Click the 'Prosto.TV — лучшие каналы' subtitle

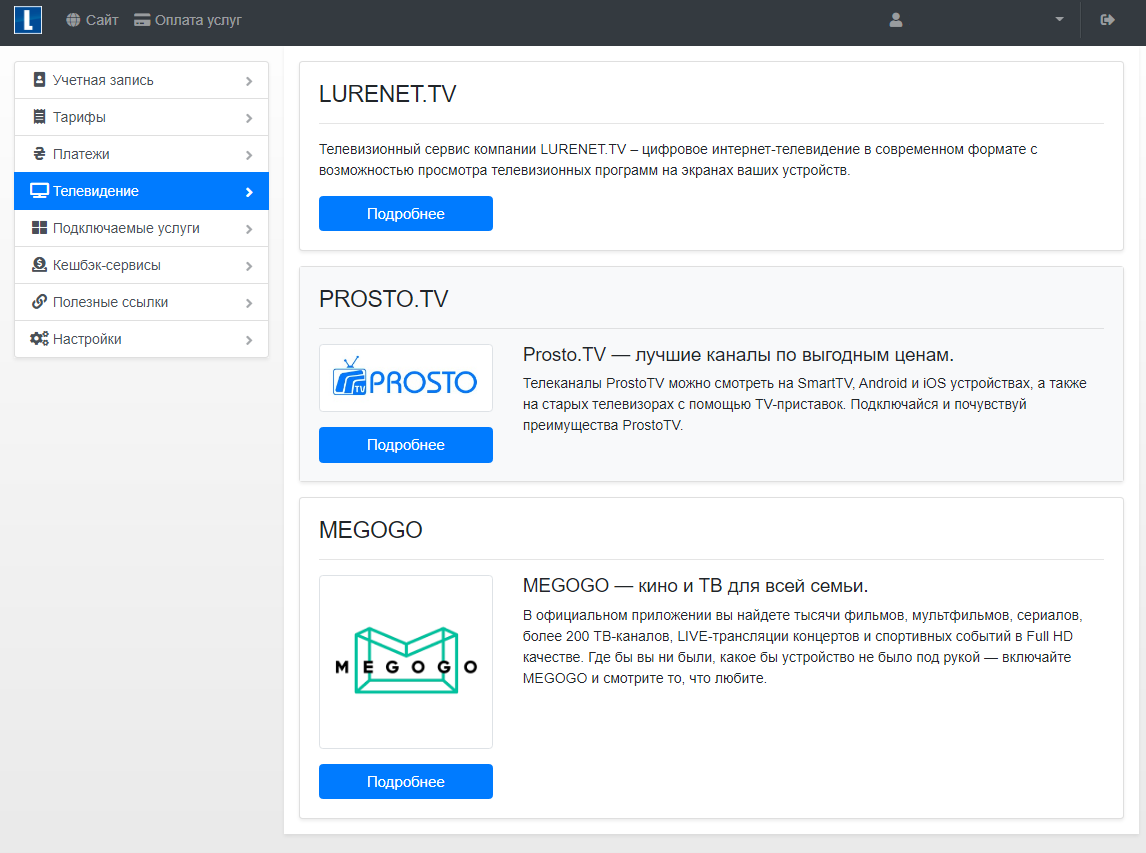(738, 355)
